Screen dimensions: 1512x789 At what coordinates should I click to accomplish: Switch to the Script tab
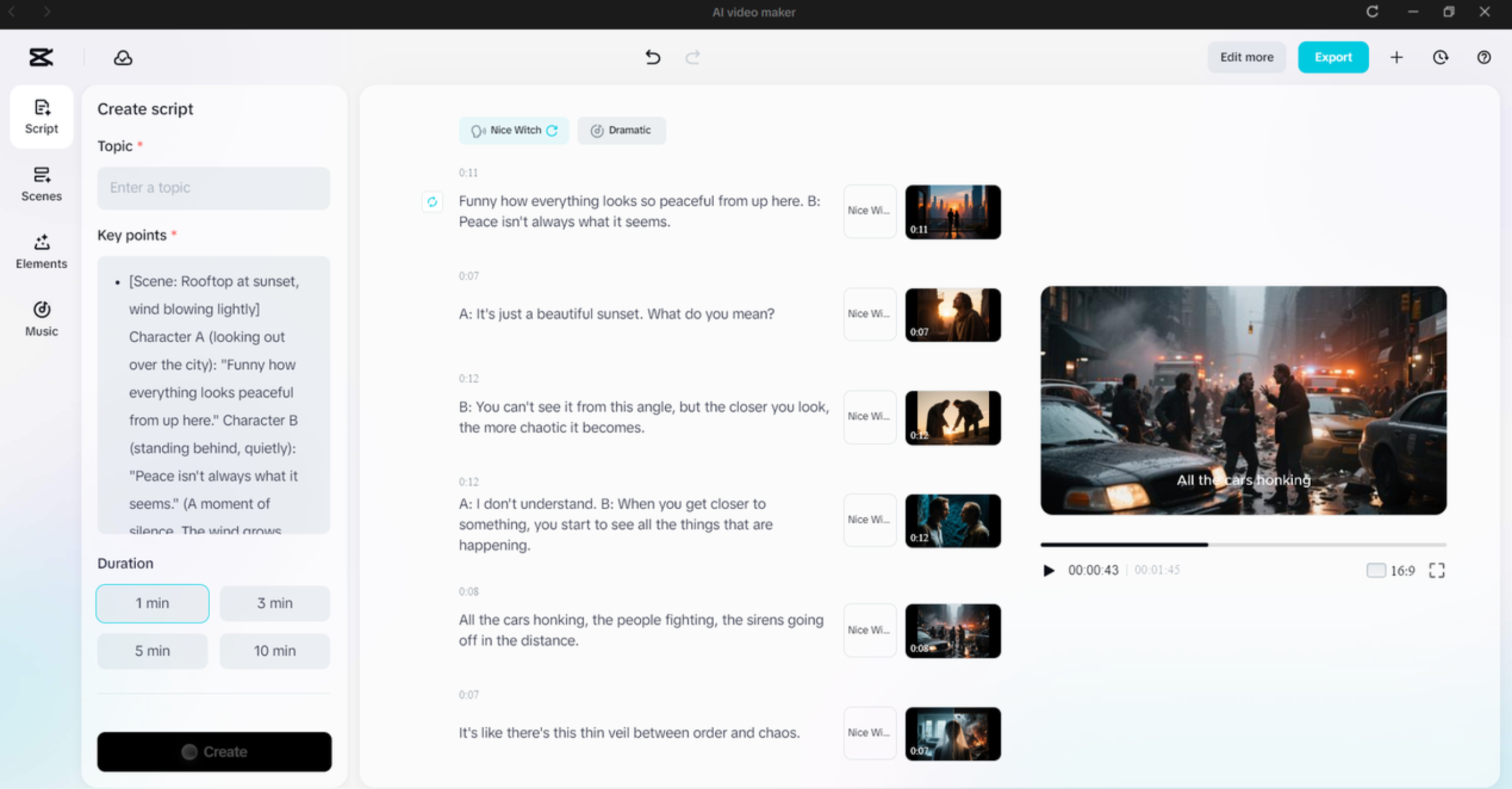(41, 117)
